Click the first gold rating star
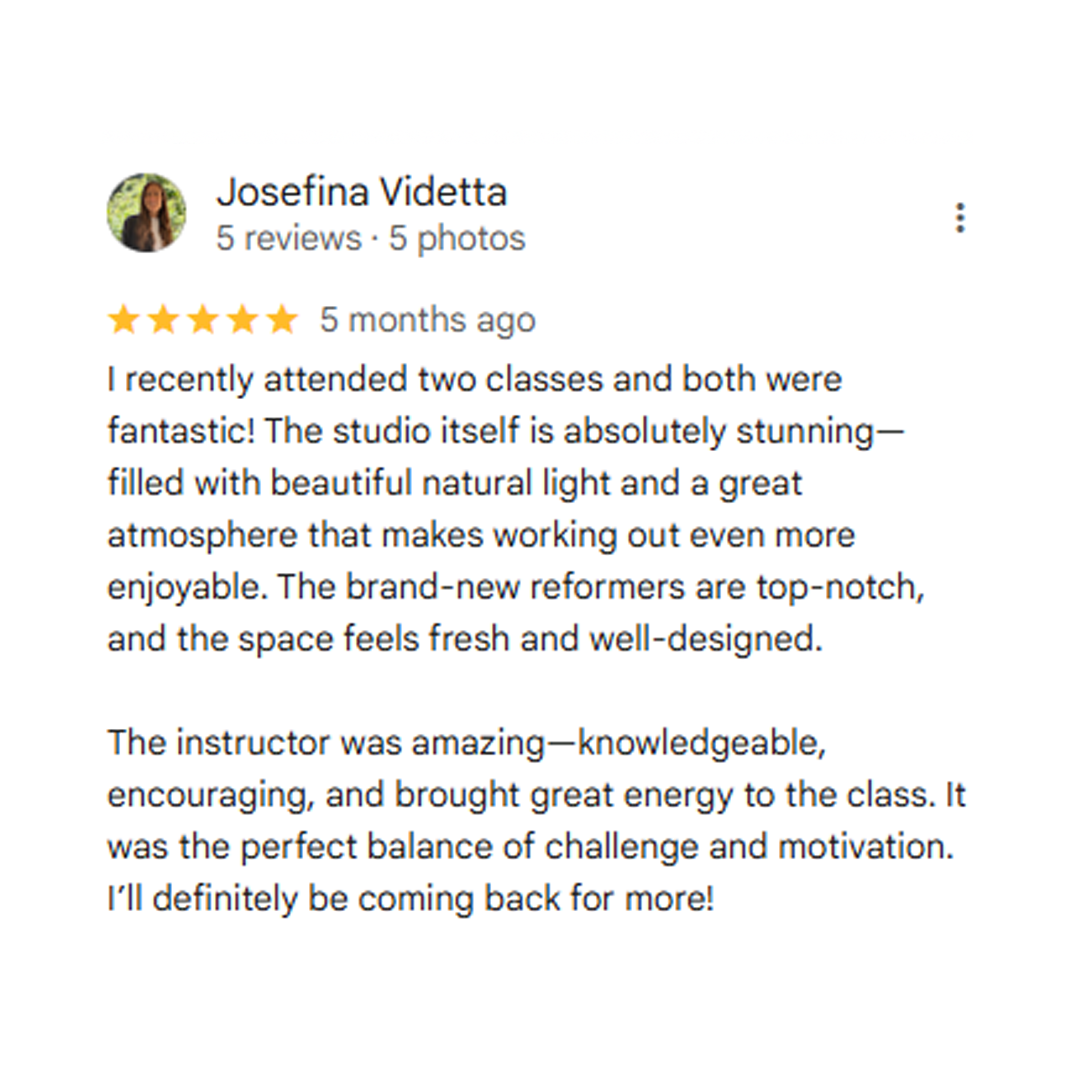Viewport: 1080px width, 1080px height. [x=124, y=320]
